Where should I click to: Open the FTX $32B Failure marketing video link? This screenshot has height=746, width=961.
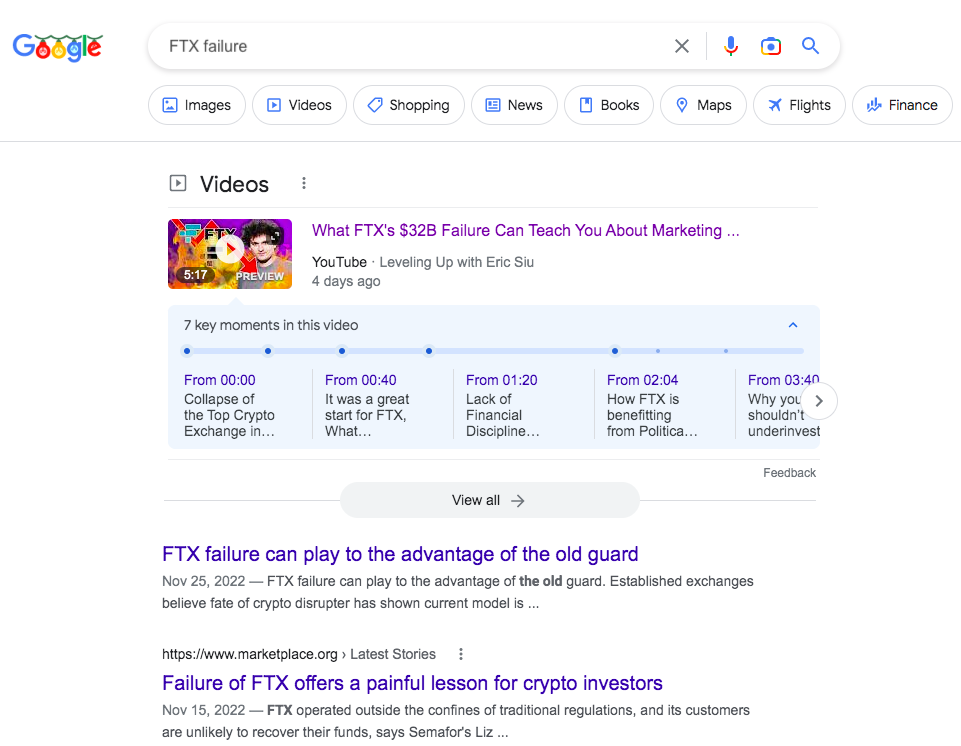point(525,230)
